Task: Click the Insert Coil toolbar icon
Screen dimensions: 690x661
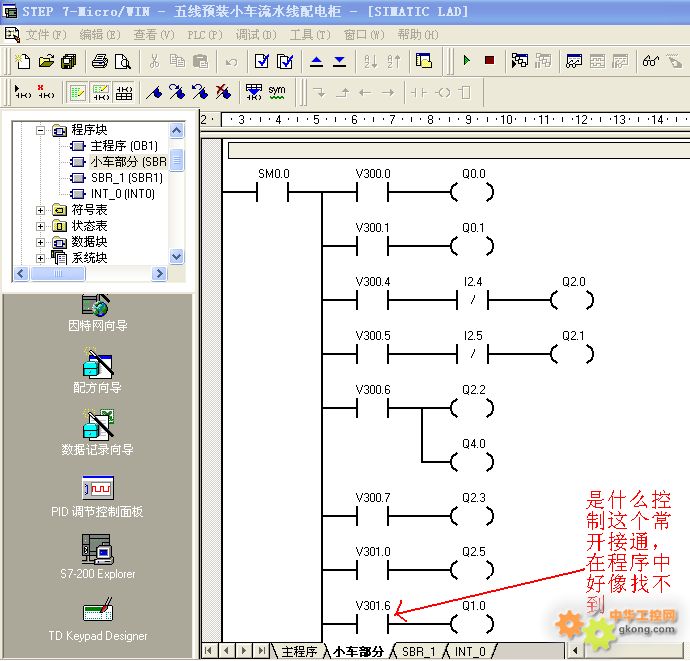Action: 443,92
